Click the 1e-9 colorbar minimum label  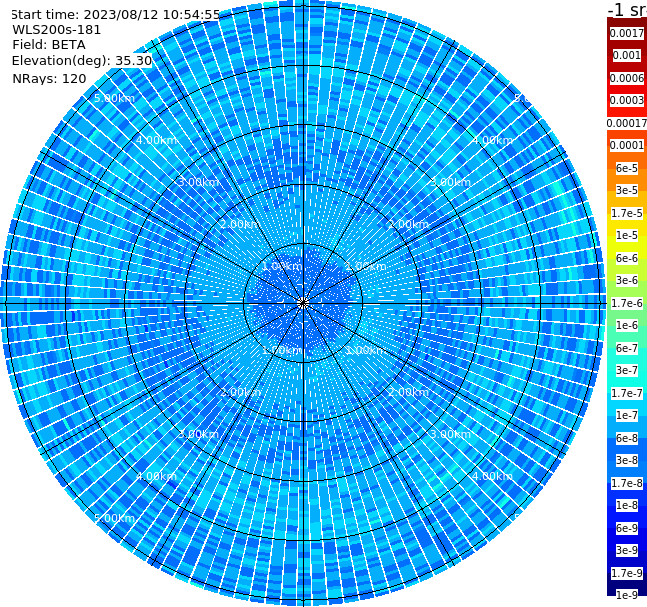pyautogui.click(x=627, y=595)
